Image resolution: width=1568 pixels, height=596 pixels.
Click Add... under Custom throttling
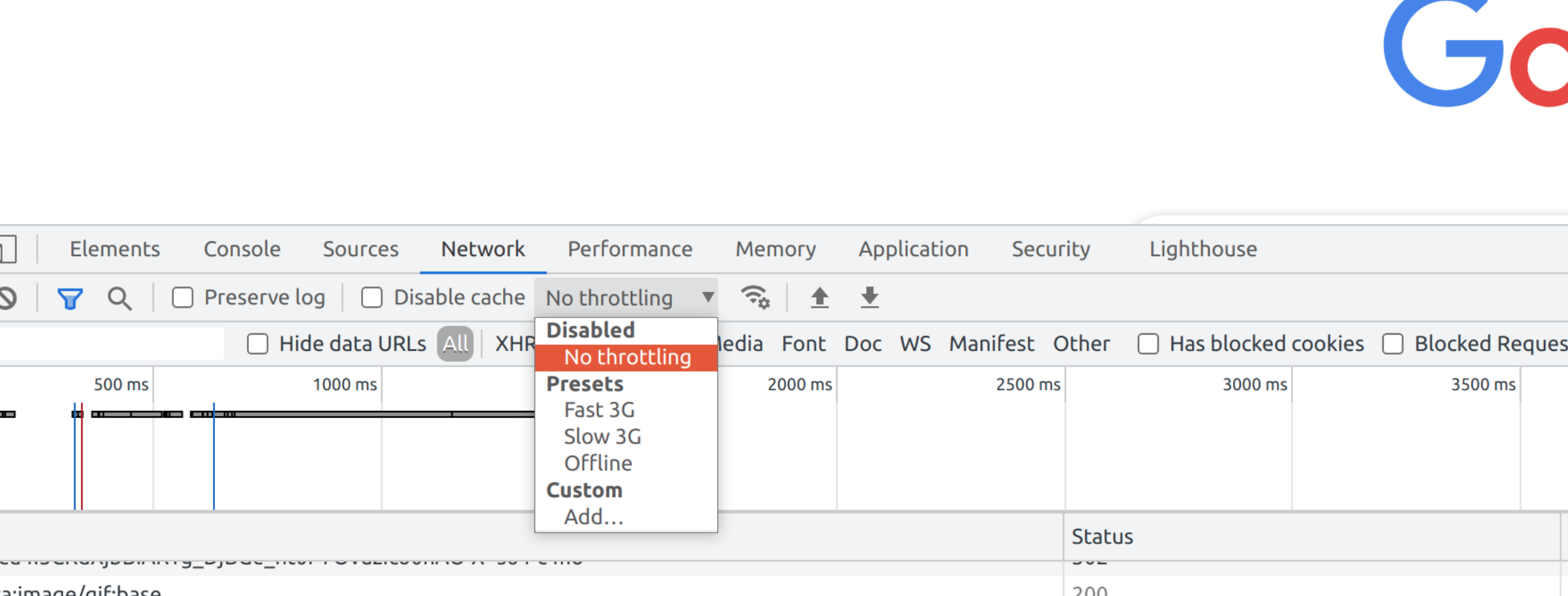click(x=593, y=517)
